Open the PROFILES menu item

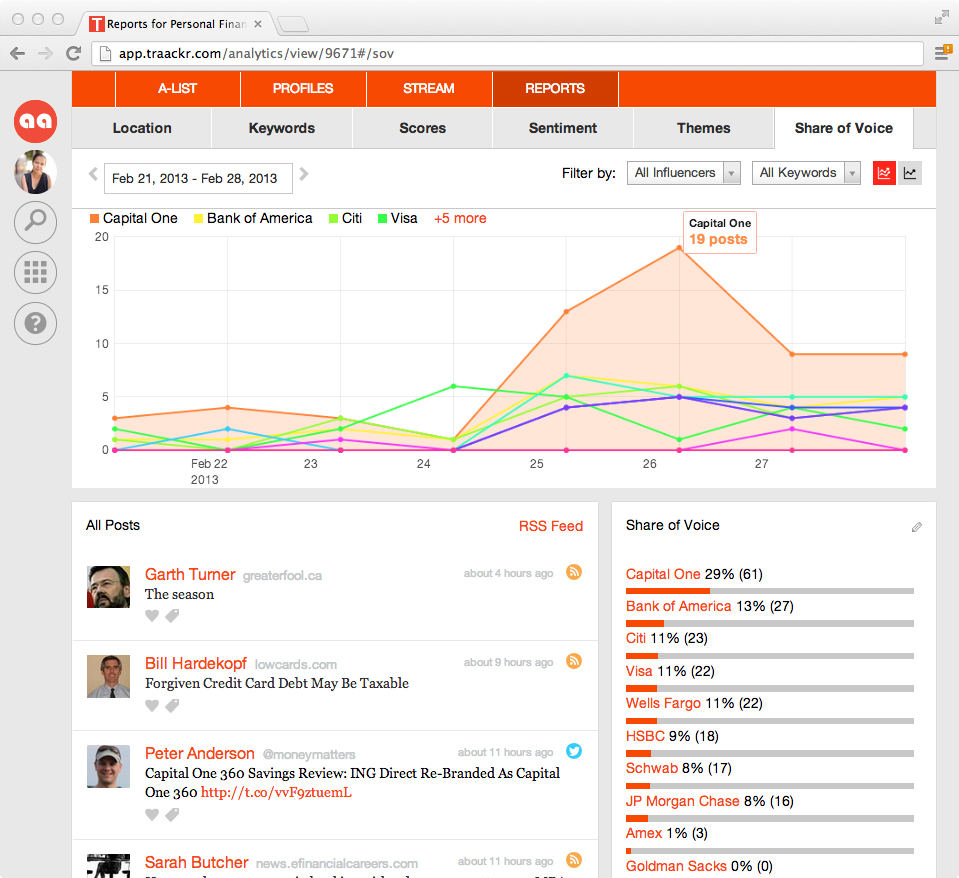[x=303, y=89]
